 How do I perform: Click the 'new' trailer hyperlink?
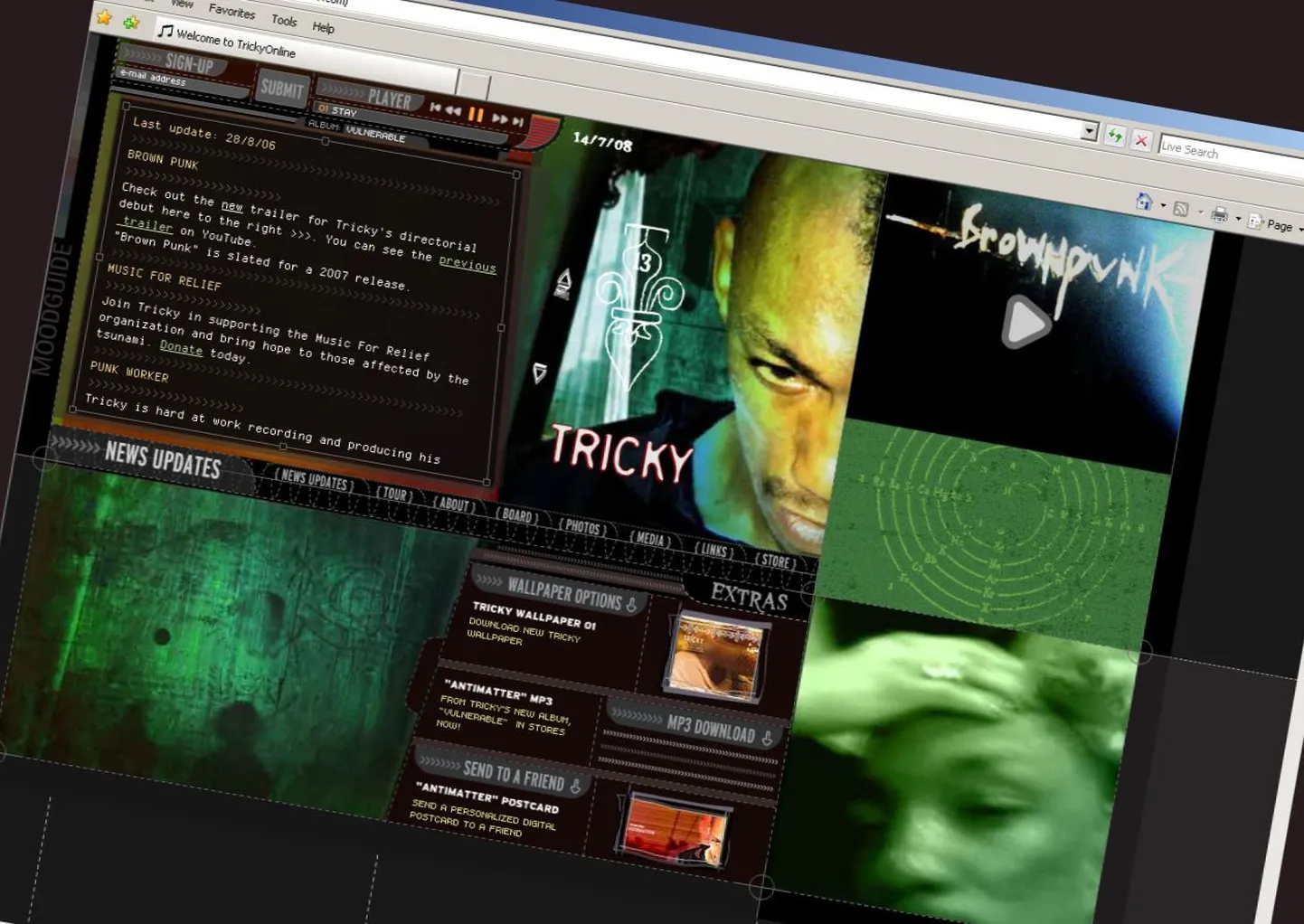(x=232, y=206)
